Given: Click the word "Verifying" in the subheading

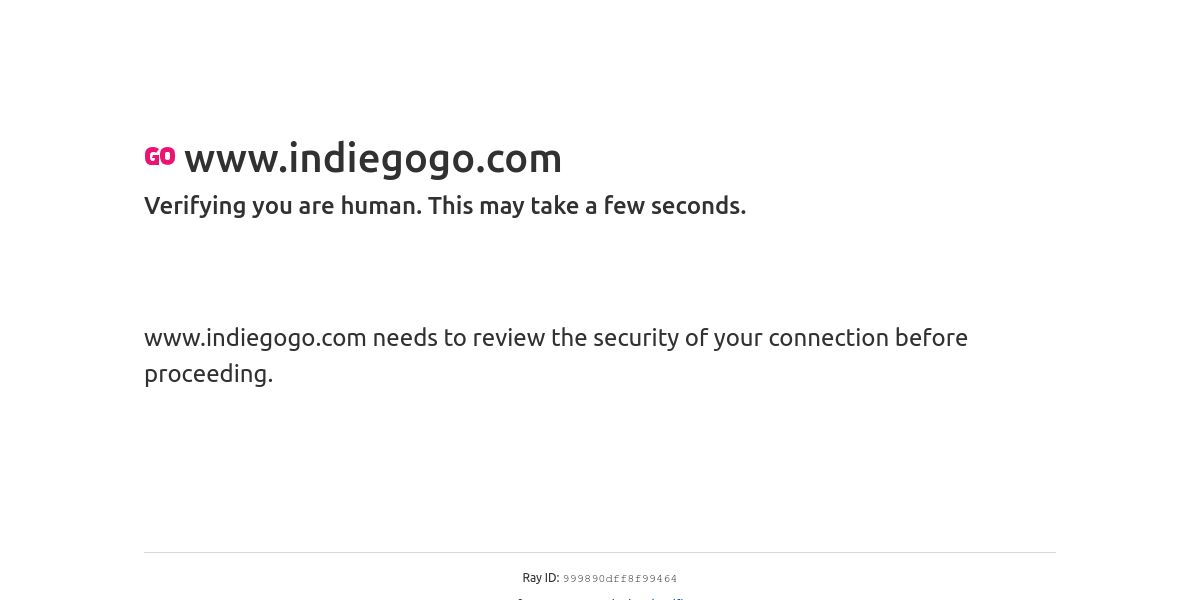Looking at the screenshot, I should pos(195,206).
